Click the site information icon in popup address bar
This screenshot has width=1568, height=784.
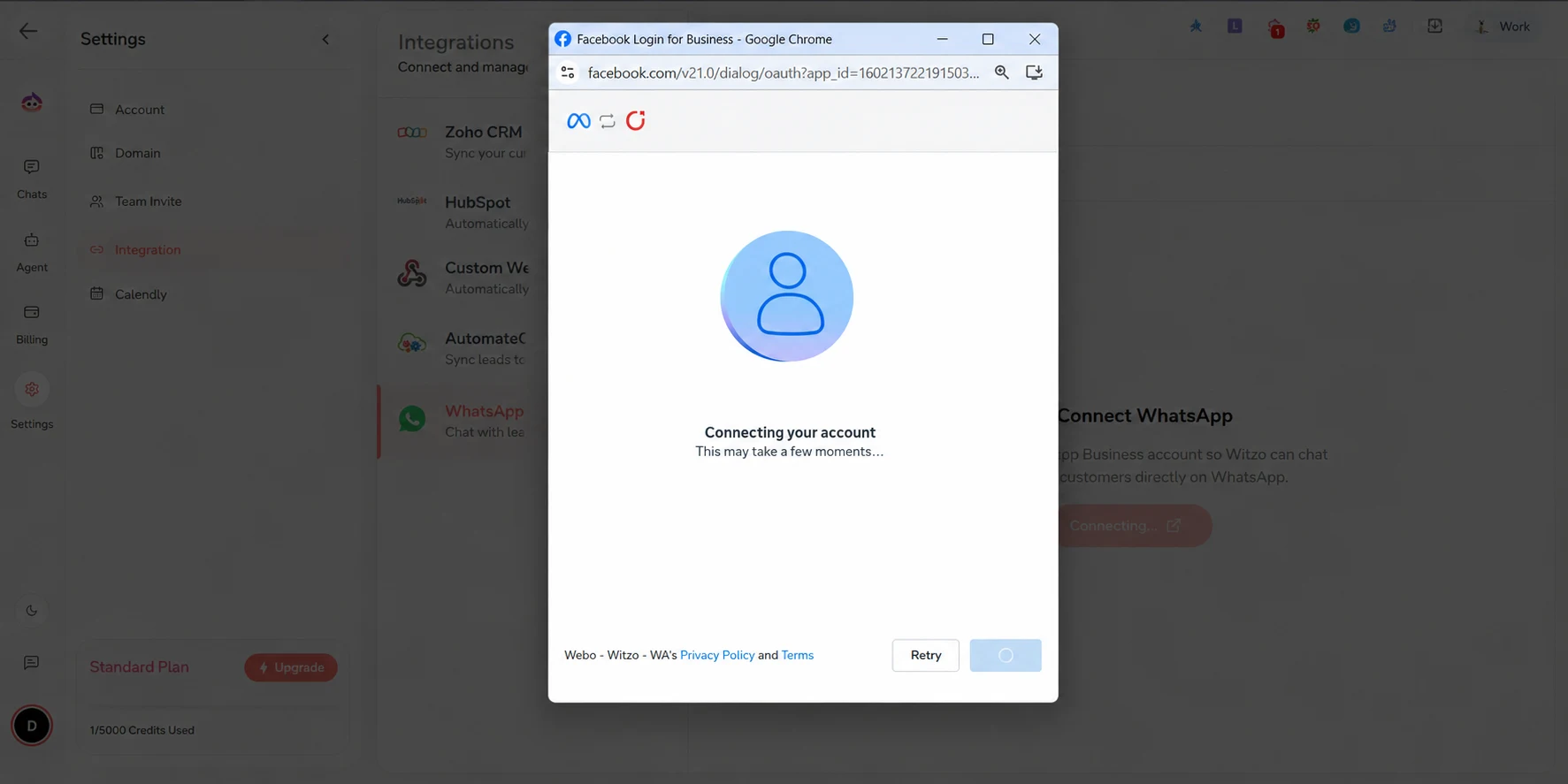[568, 72]
